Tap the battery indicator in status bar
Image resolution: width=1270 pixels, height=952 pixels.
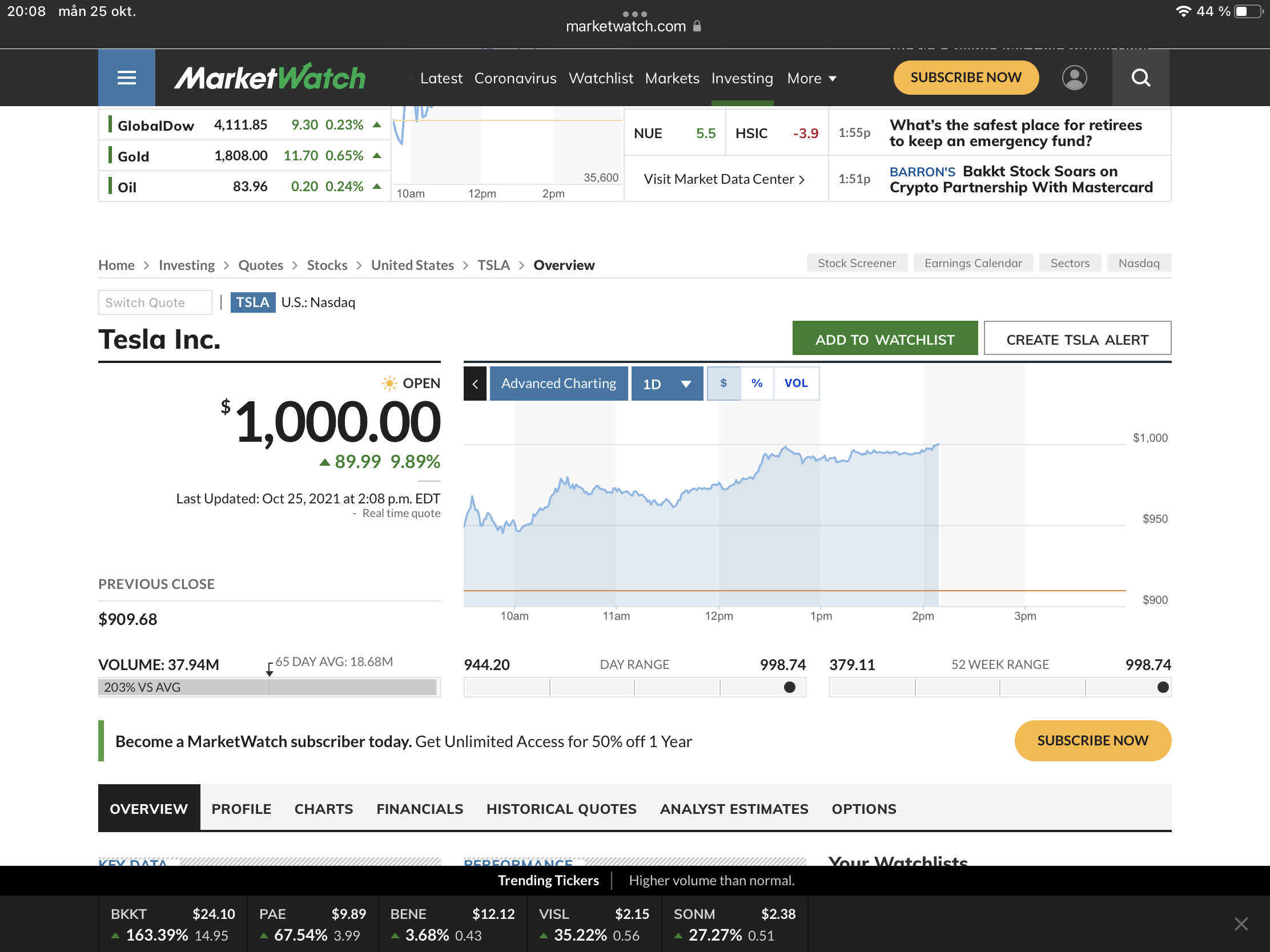click(1248, 11)
